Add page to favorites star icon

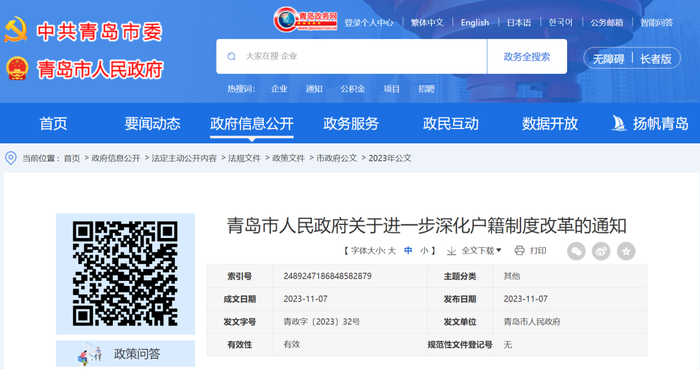click(x=626, y=251)
